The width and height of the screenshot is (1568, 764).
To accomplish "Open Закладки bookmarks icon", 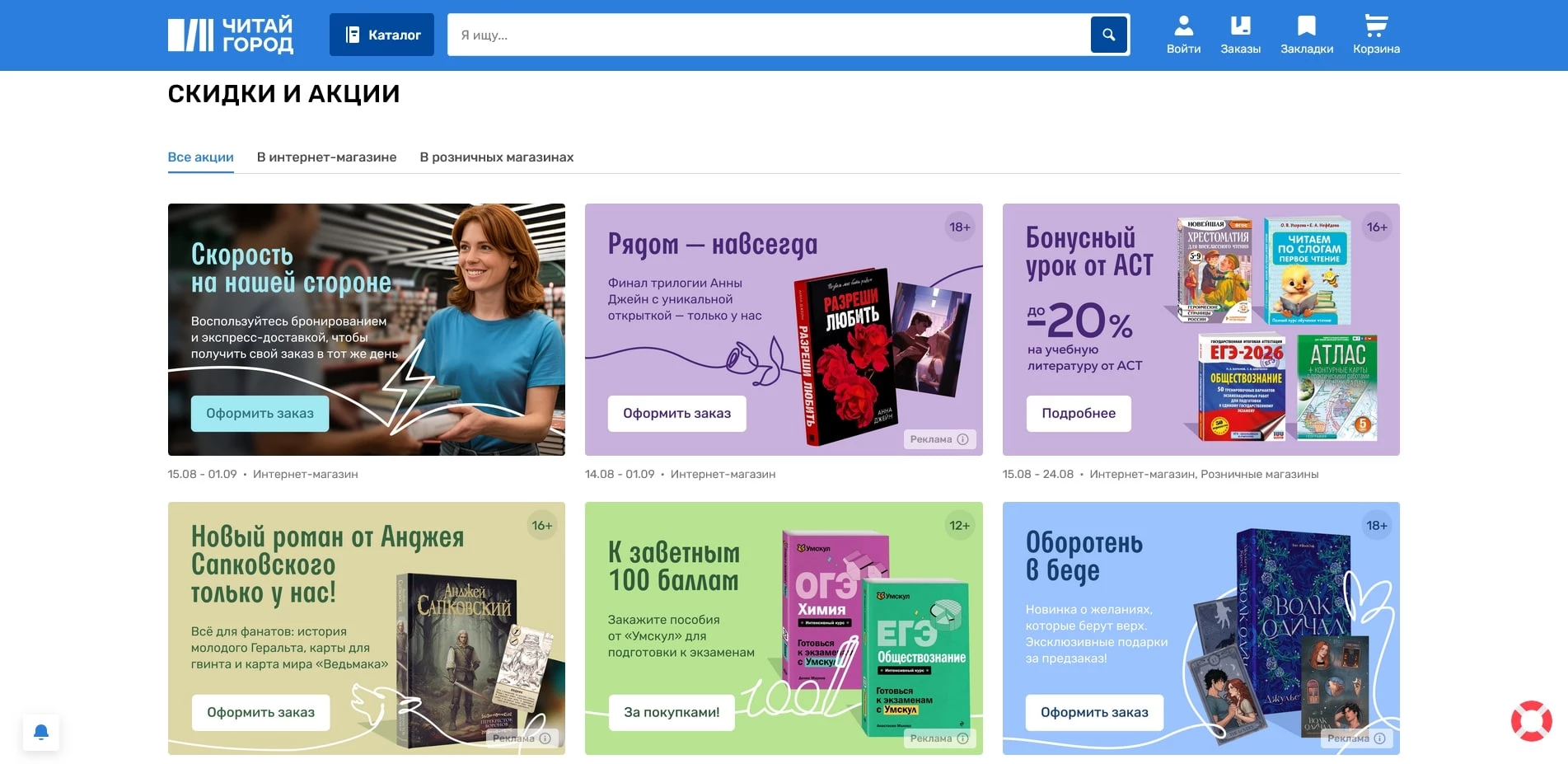I will click(1306, 35).
